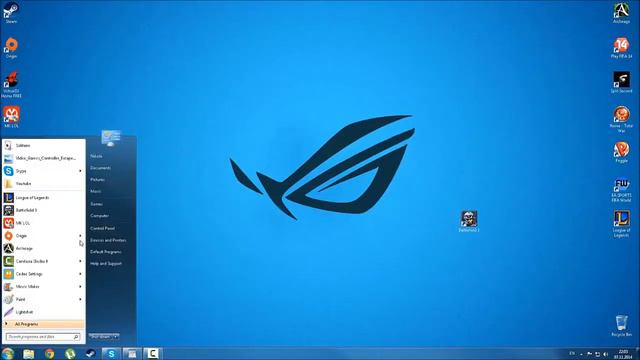
Task: Open MK LOL from the Start menu list
Action: click(44, 223)
